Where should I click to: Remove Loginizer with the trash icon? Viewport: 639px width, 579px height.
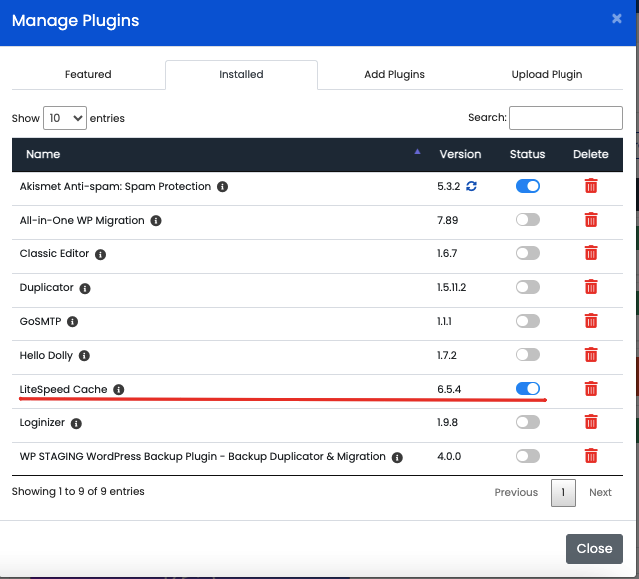(x=591, y=422)
